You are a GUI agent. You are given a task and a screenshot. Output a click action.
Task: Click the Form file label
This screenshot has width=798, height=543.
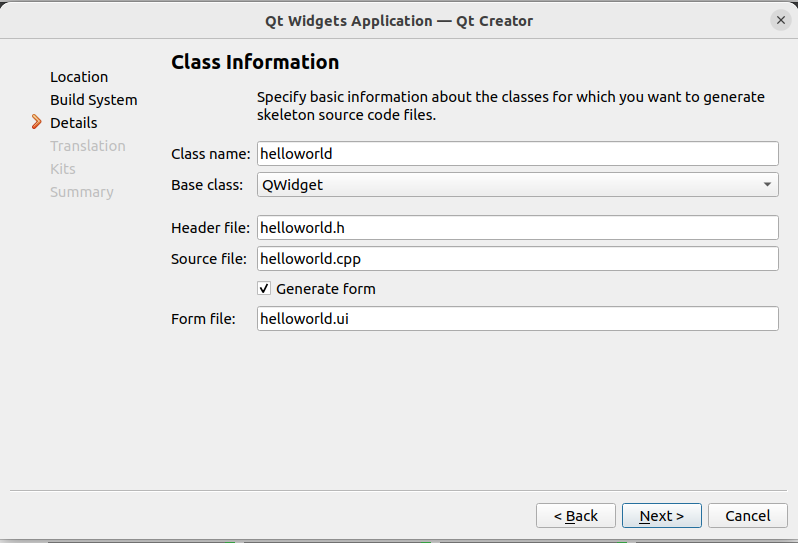click(x=203, y=319)
